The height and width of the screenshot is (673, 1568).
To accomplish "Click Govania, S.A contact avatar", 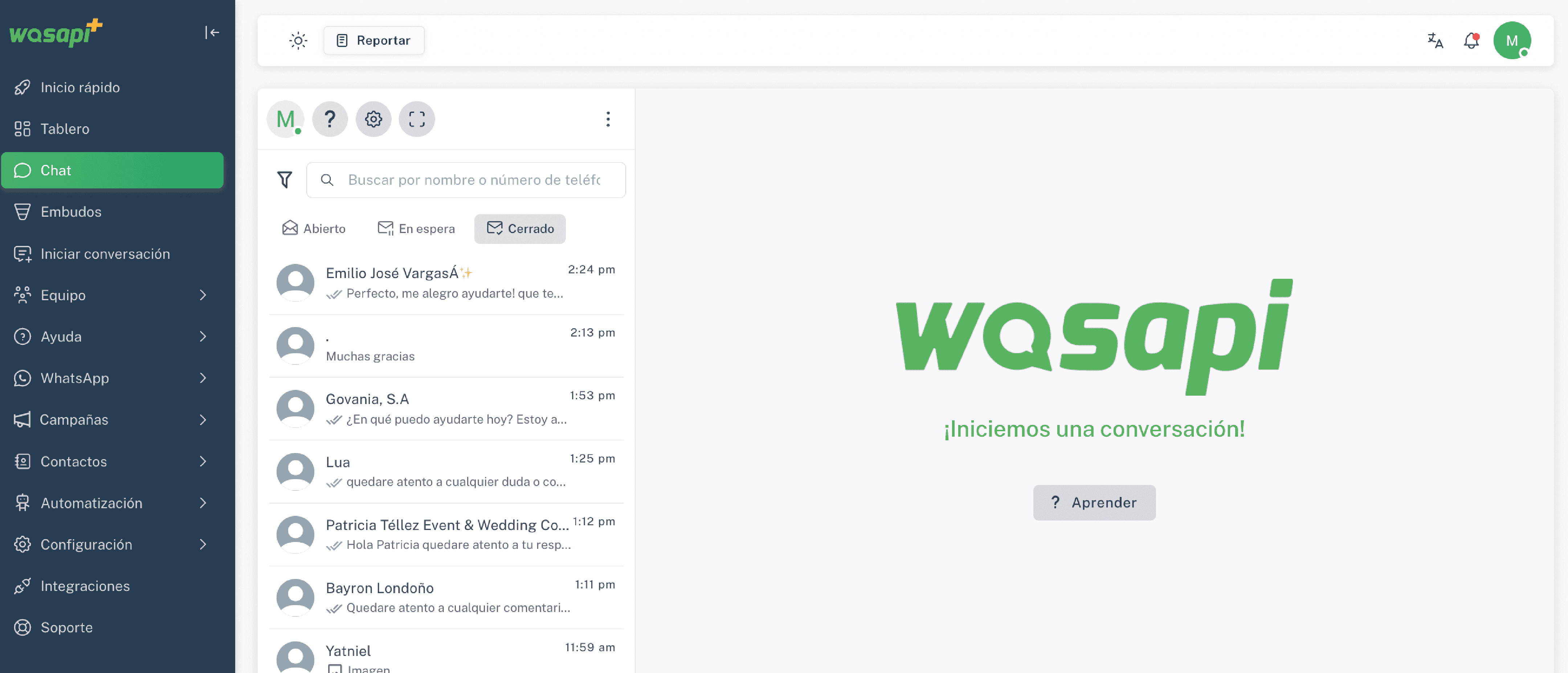I will coord(295,409).
